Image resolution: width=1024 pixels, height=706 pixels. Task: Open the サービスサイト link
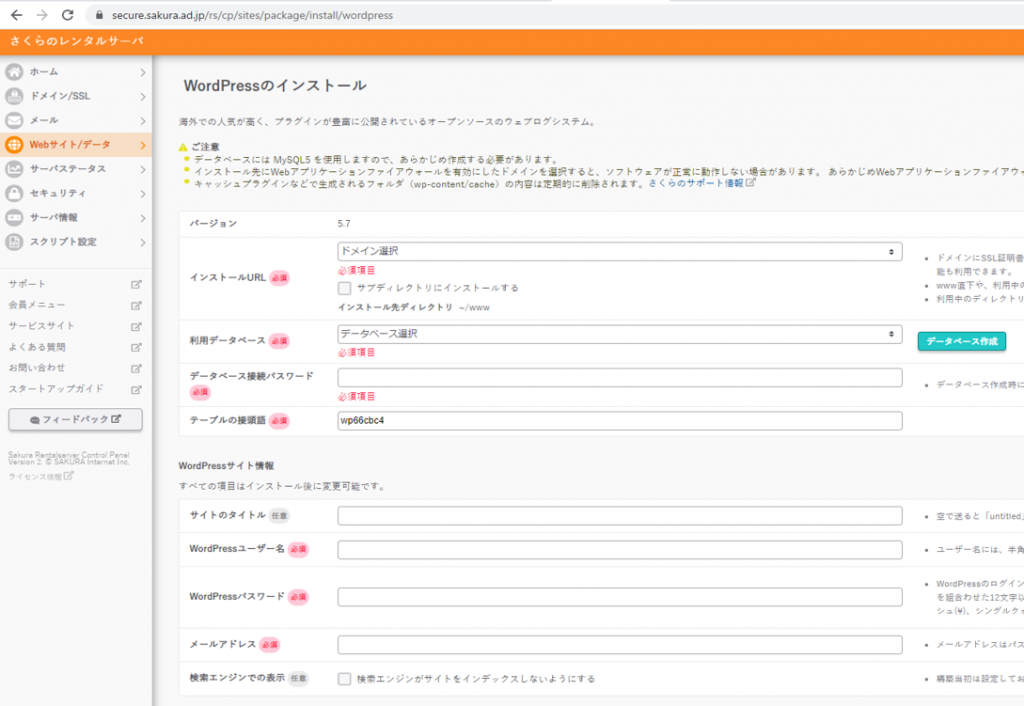click(42, 326)
